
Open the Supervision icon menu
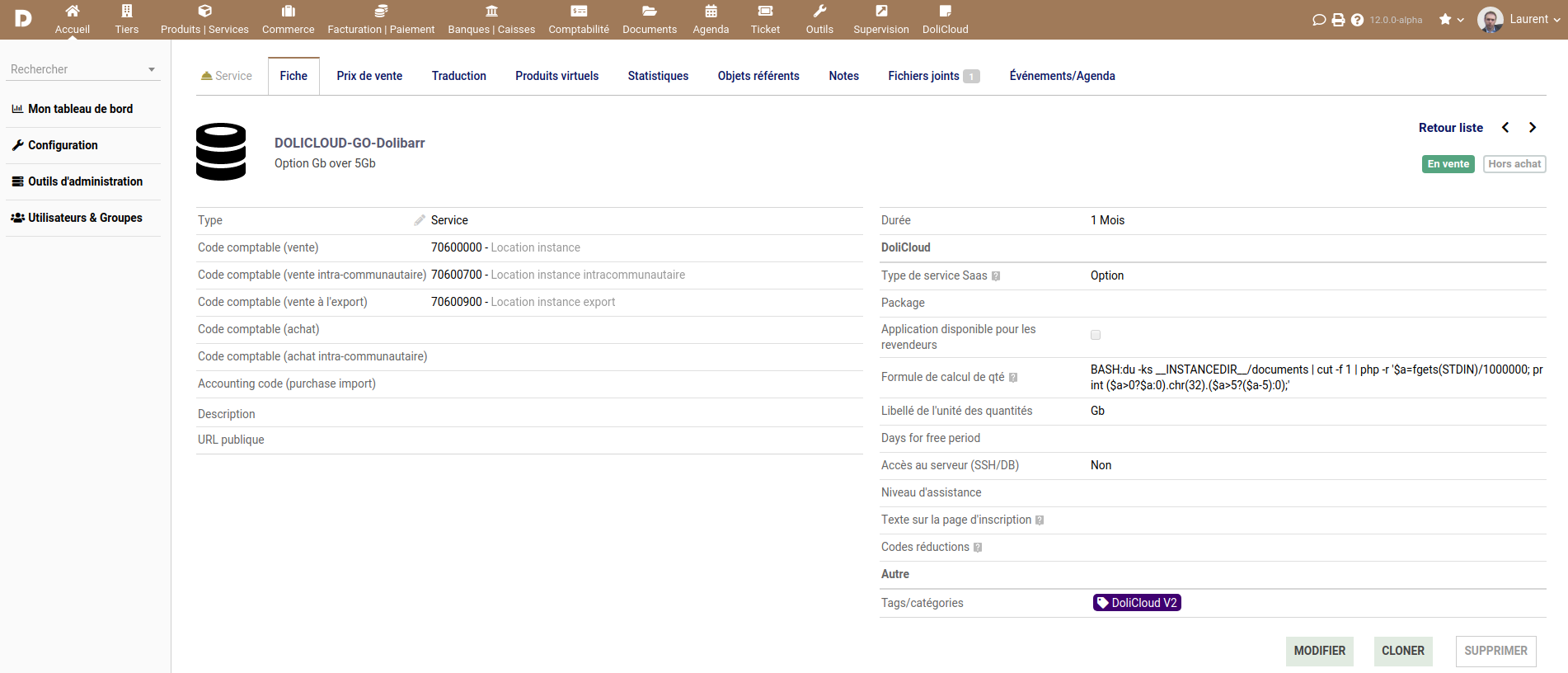click(x=881, y=11)
